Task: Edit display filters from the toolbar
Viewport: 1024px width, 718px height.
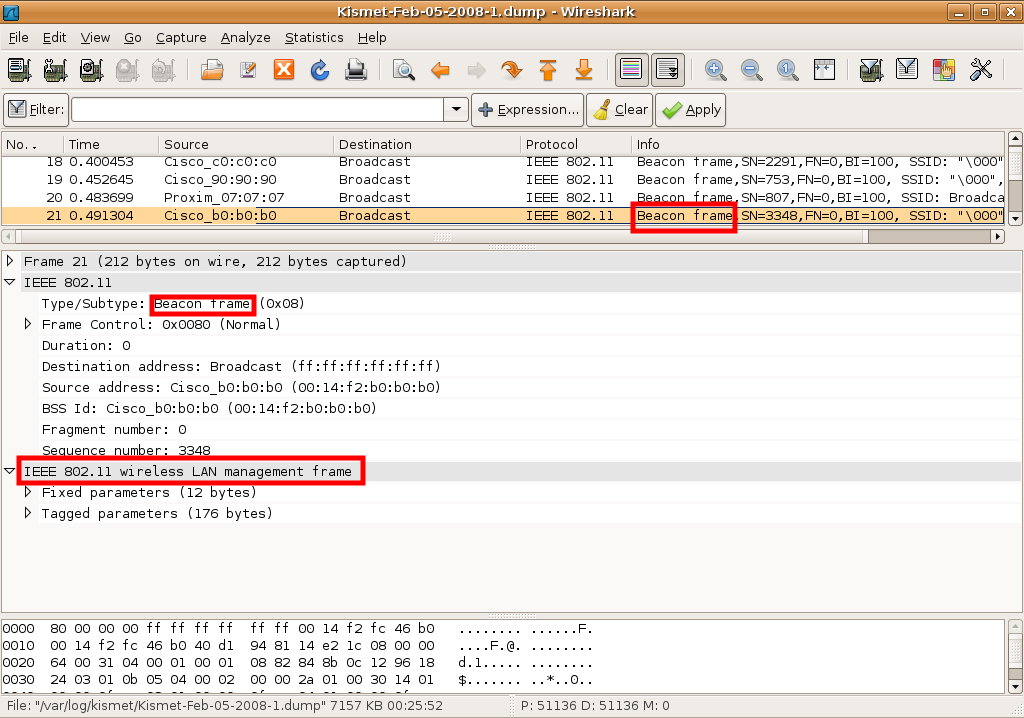Action: 907,70
